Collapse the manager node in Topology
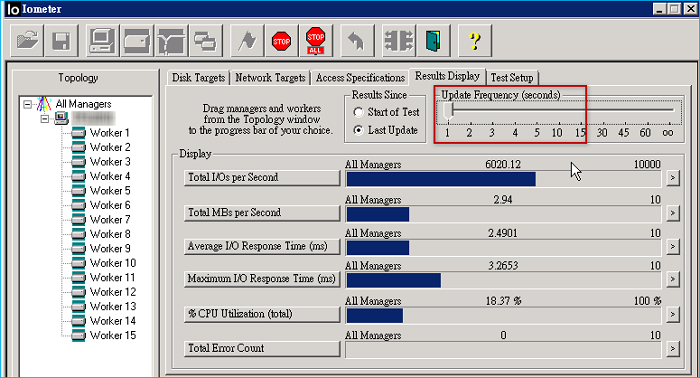The height and width of the screenshot is (378, 700). point(45,119)
